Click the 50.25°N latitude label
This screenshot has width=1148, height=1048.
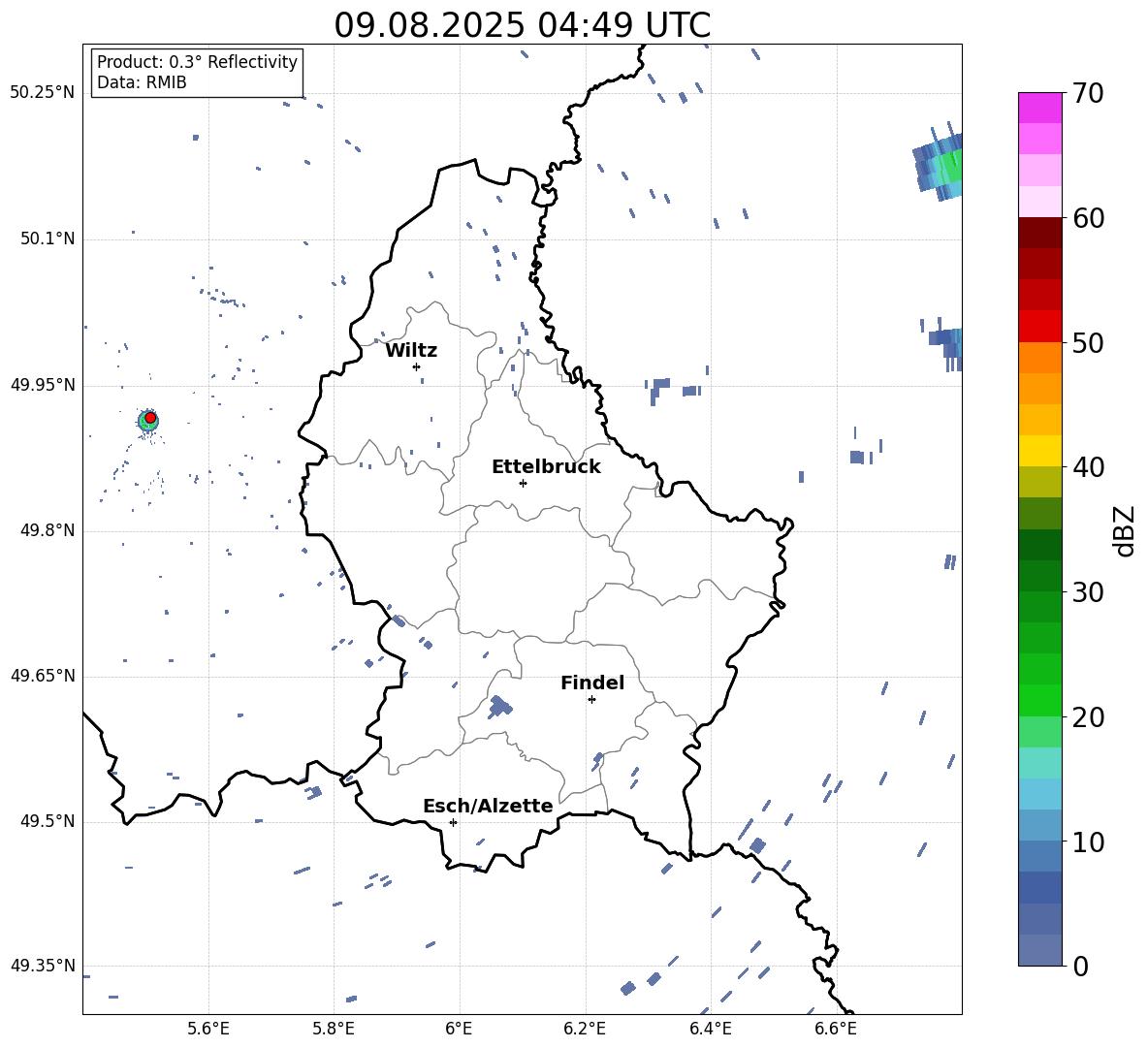(x=43, y=93)
